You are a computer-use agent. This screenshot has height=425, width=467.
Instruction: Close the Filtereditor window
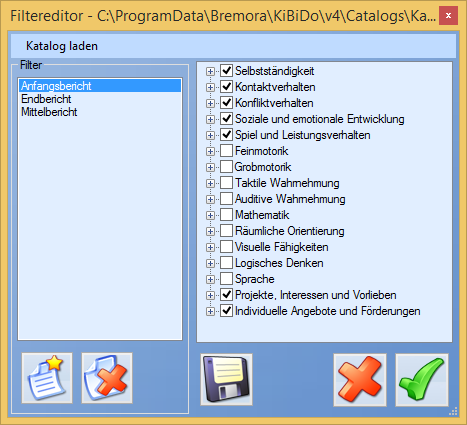(x=448, y=16)
